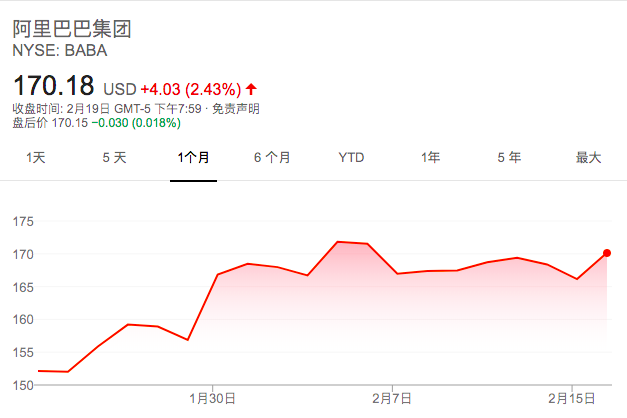Open the 免责声明 disclaimer link

[236, 108]
